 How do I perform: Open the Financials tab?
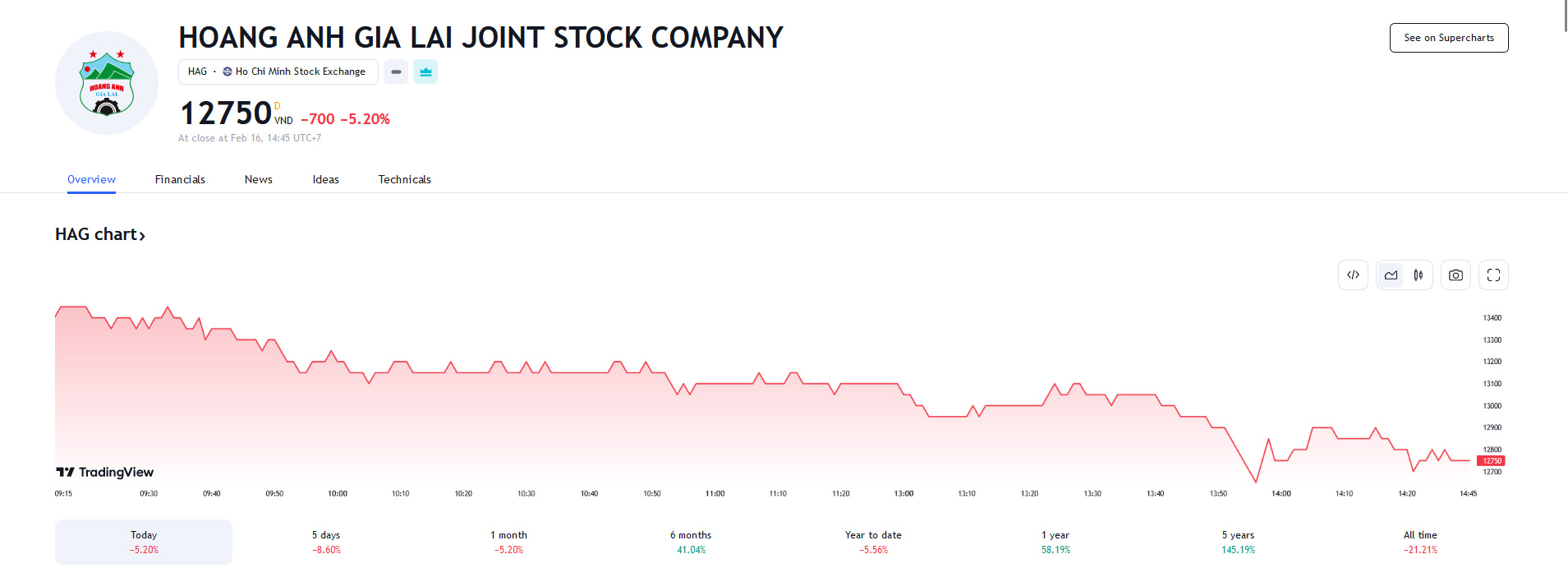tap(180, 179)
